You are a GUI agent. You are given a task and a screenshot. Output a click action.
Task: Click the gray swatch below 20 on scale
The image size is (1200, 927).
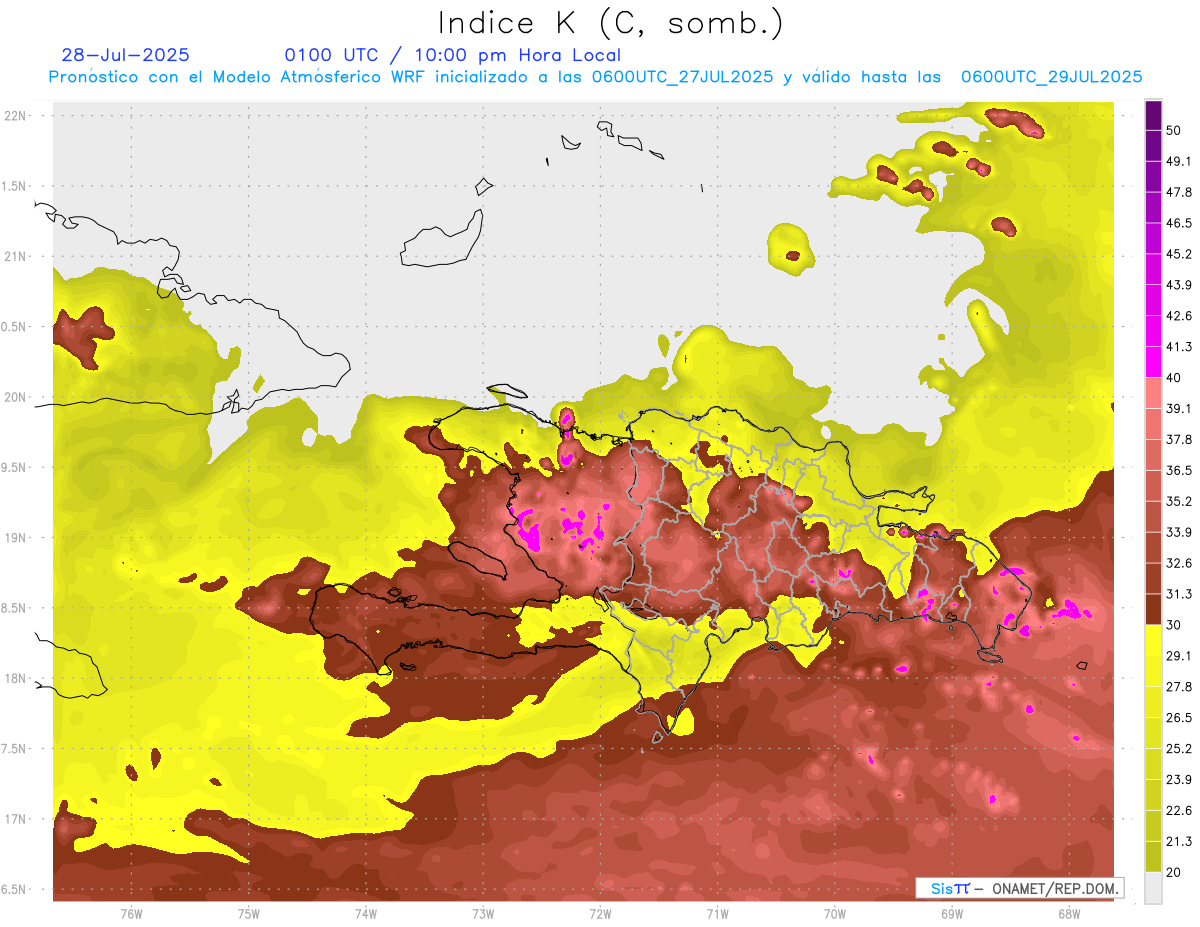point(1154,887)
